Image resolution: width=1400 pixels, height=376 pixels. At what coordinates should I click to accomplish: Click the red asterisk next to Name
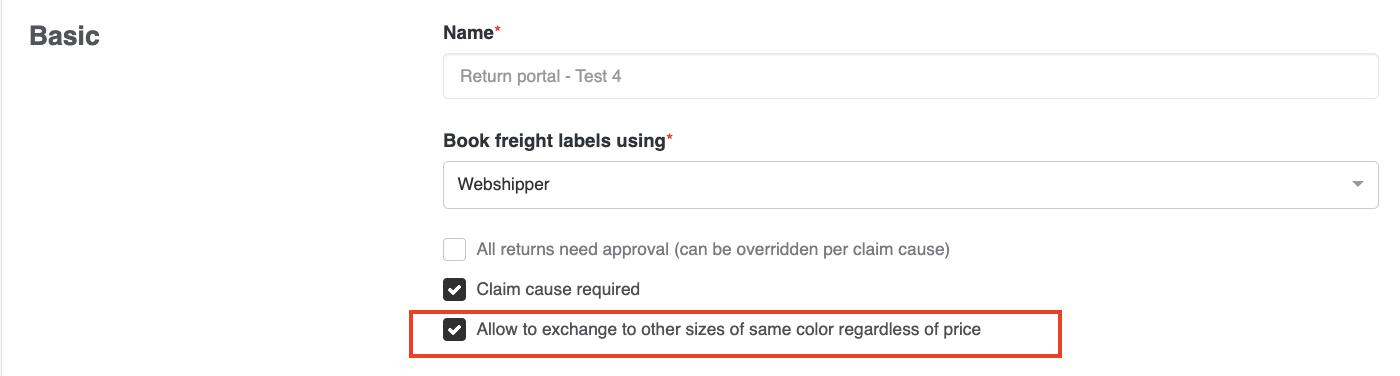tap(498, 32)
